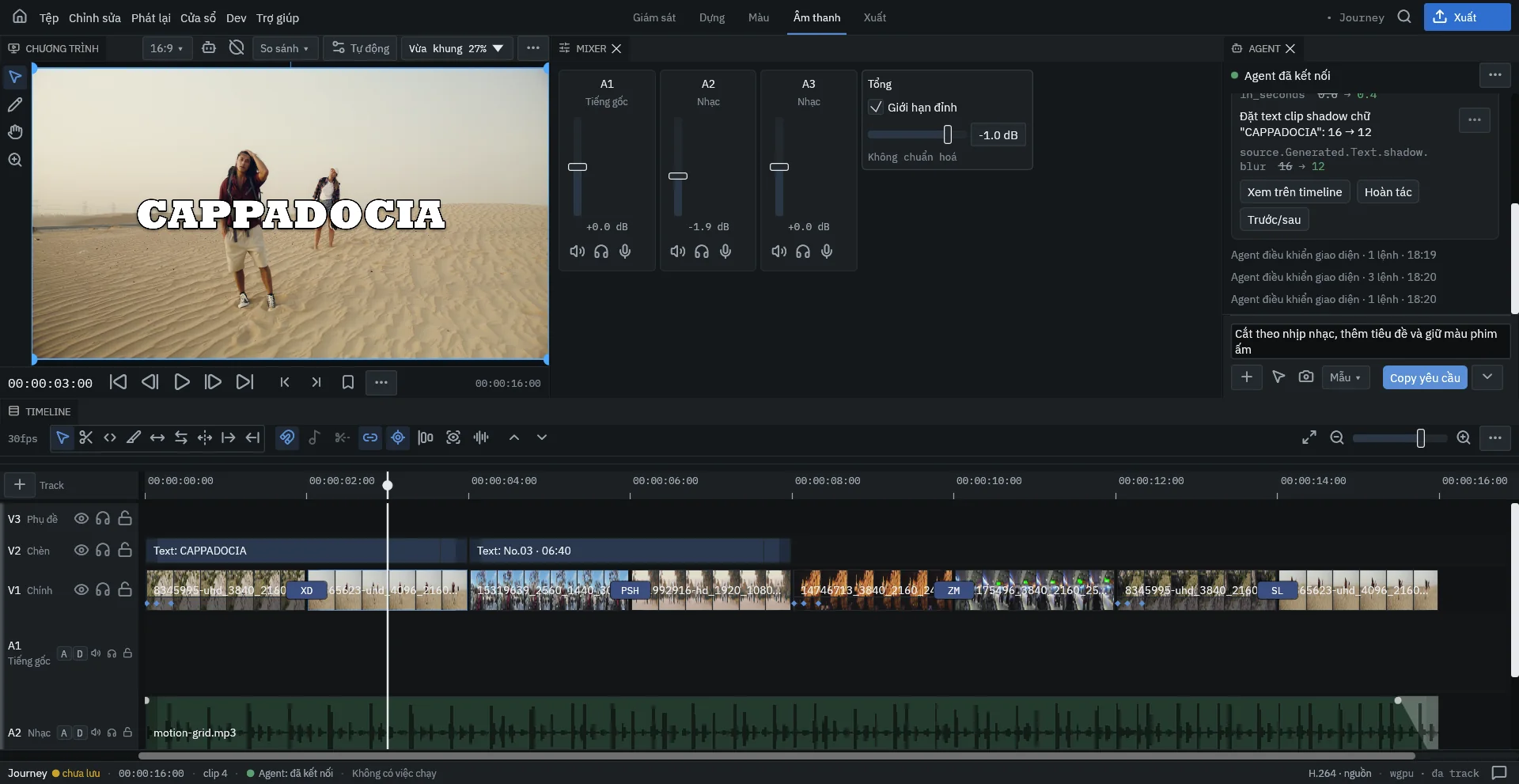Viewport: 1519px width, 784px height.
Task: Switch to the Dựng workspace tab
Action: 712,17
